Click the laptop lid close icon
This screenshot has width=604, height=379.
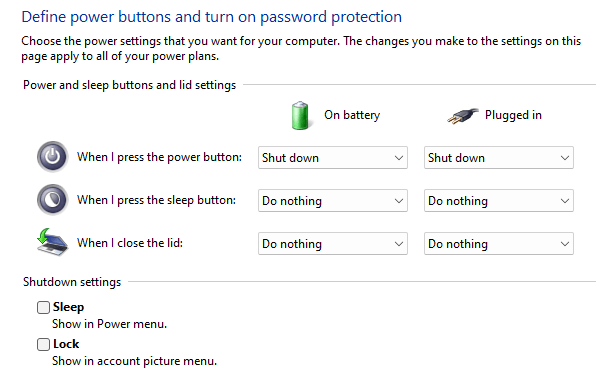point(52,242)
